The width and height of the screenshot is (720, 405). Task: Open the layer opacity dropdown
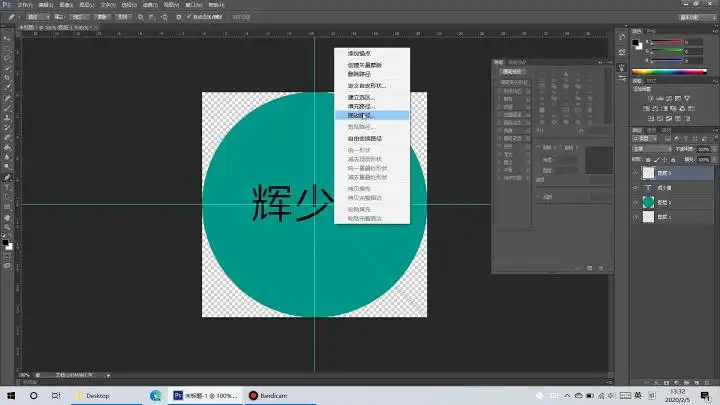pos(704,148)
